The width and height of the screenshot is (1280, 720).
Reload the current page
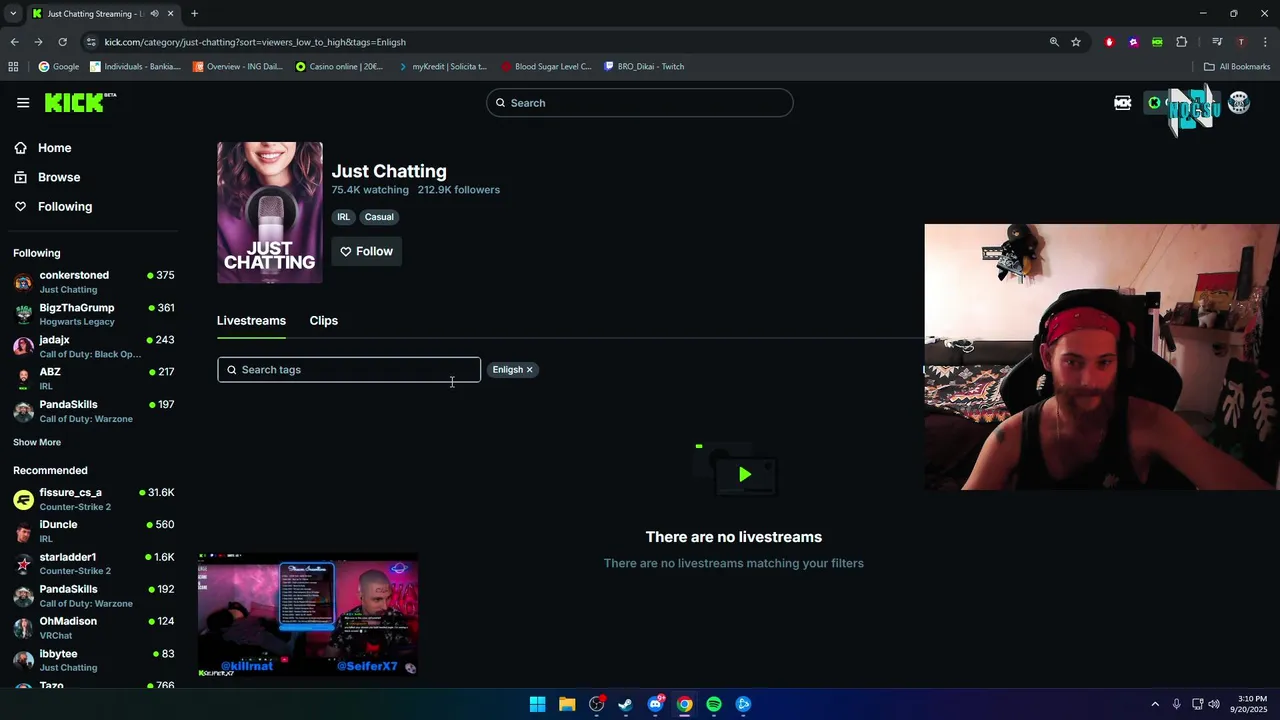pos(62,42)
